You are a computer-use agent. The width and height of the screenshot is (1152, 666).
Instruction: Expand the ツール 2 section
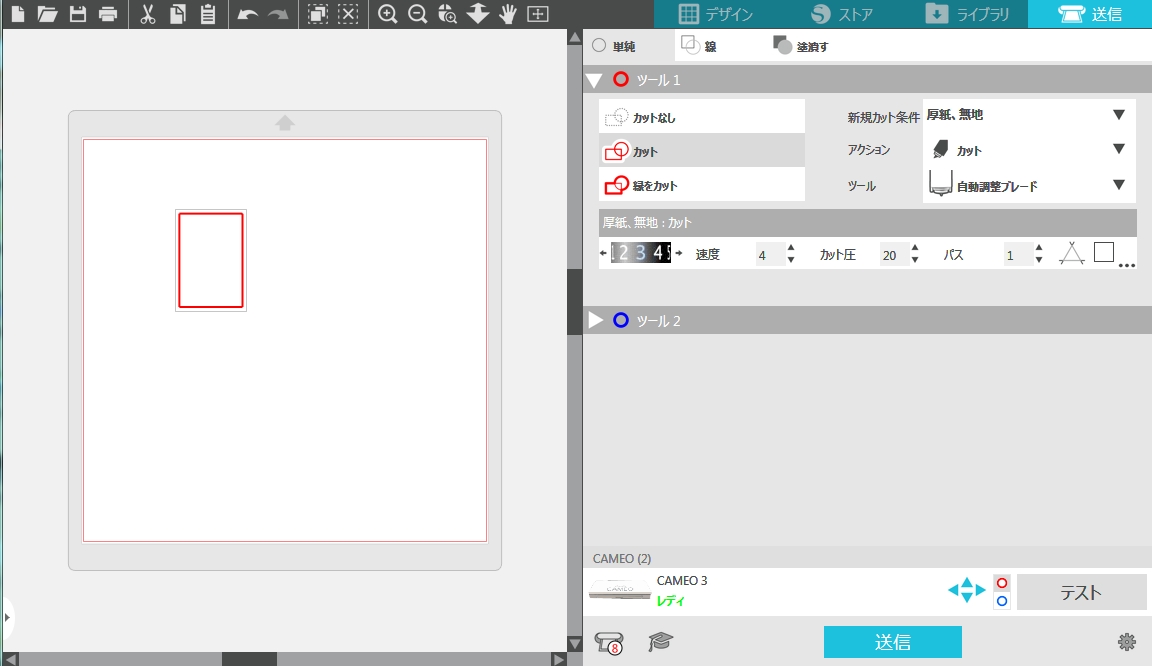(x=596, y=320)
